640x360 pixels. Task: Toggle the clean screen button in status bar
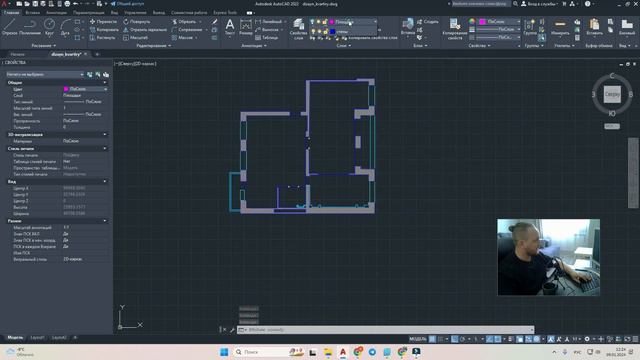click(627, 339)
